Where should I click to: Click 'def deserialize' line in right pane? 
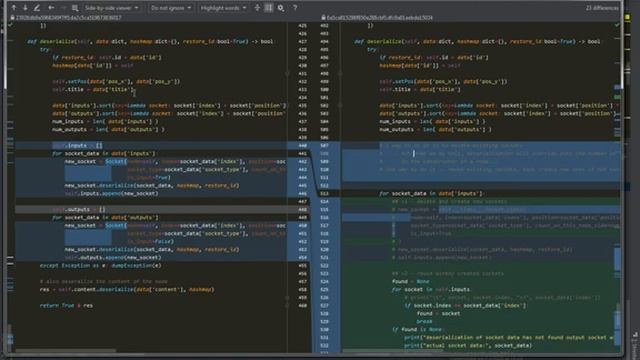point(477,41)
